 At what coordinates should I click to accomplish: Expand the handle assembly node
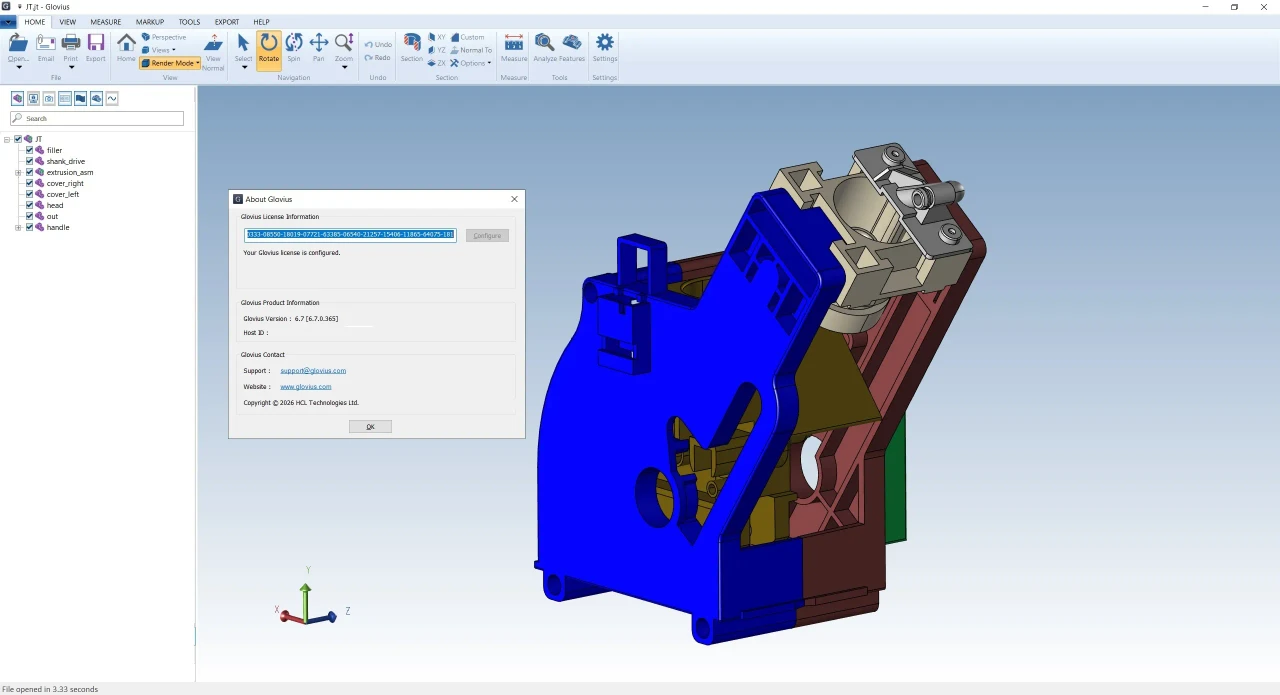[x=18, y=227]
